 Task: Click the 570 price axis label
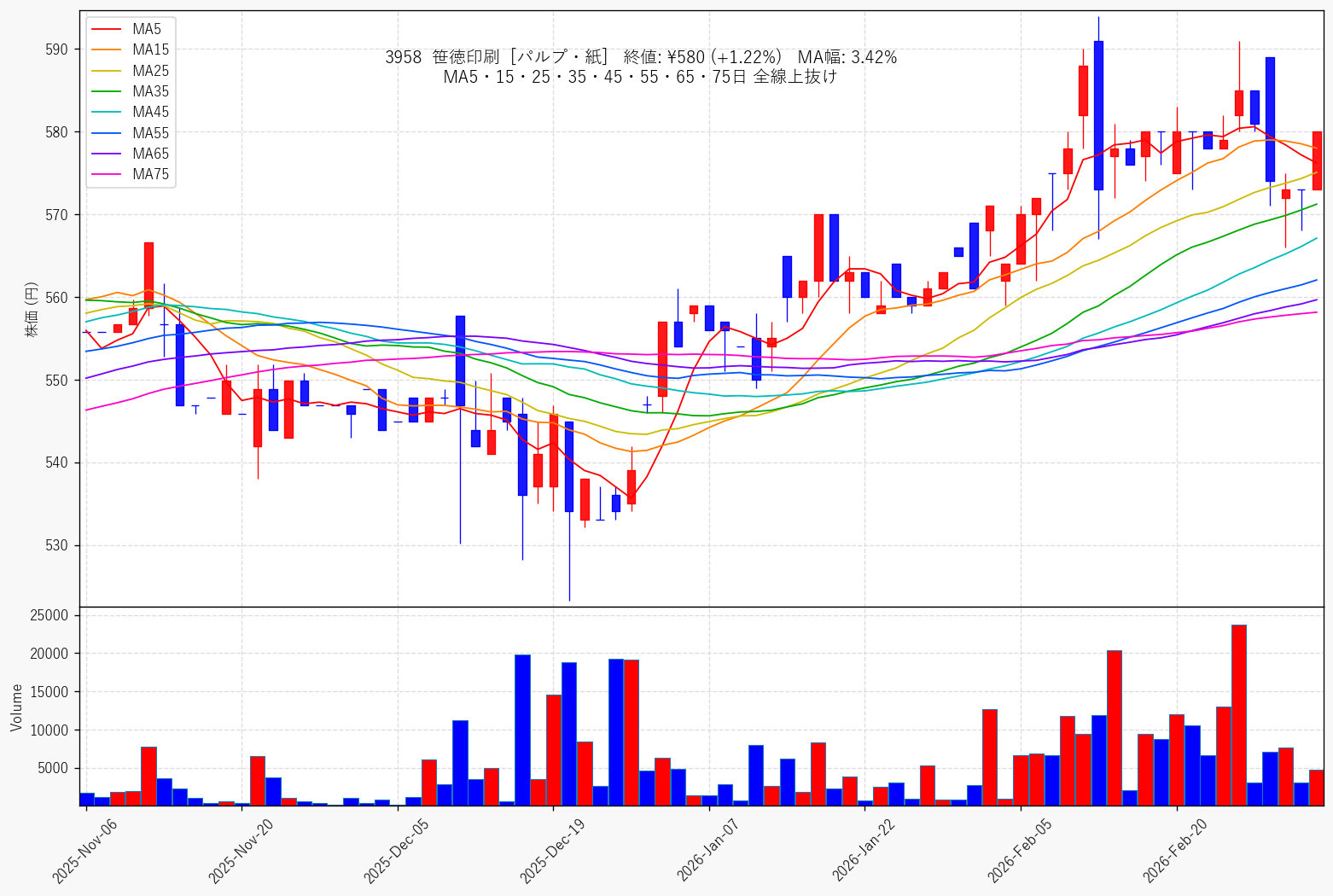point(56,215)
